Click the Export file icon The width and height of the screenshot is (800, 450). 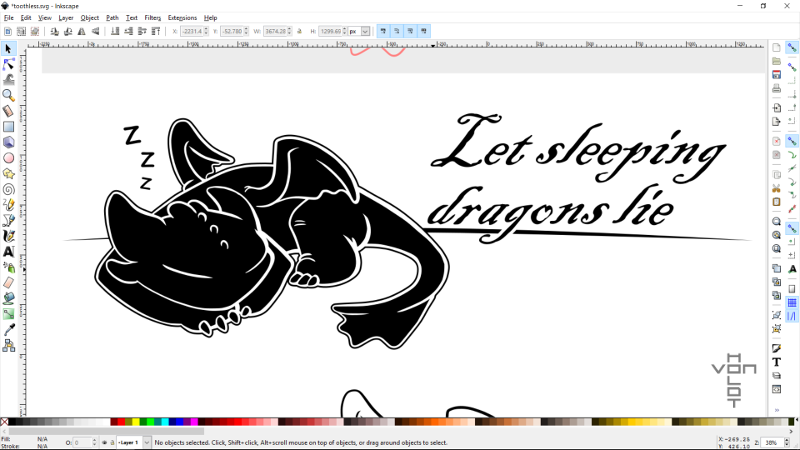click(777, 121)
